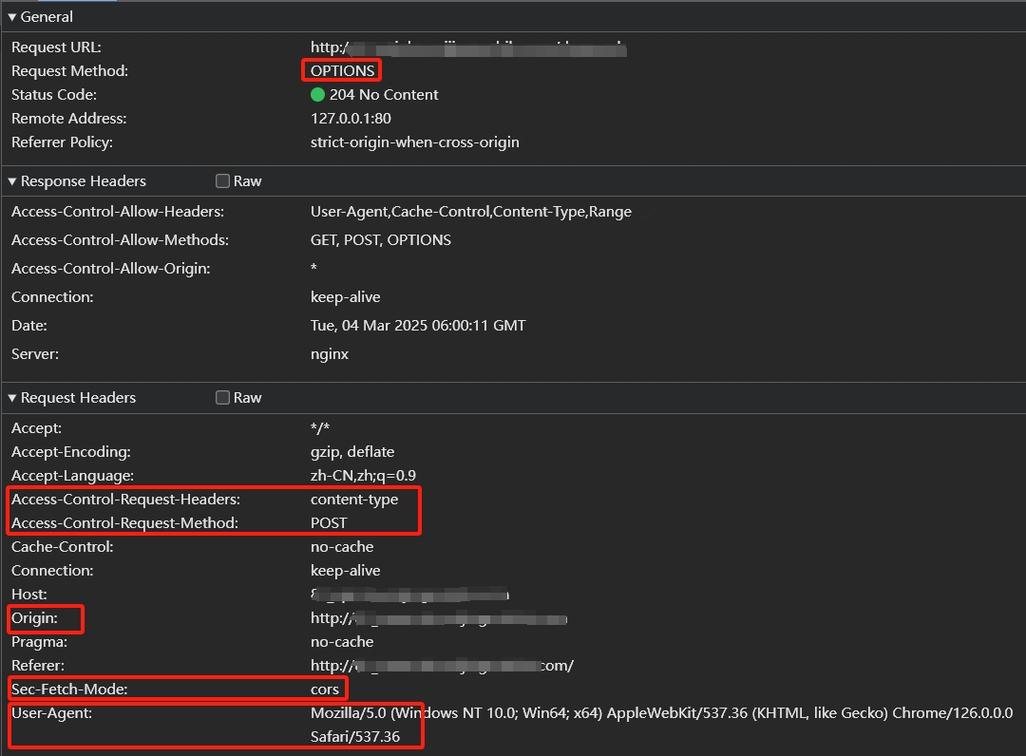Click the Sec-Fetch-Mode label
1026x756 pixels.
(69, 689)
